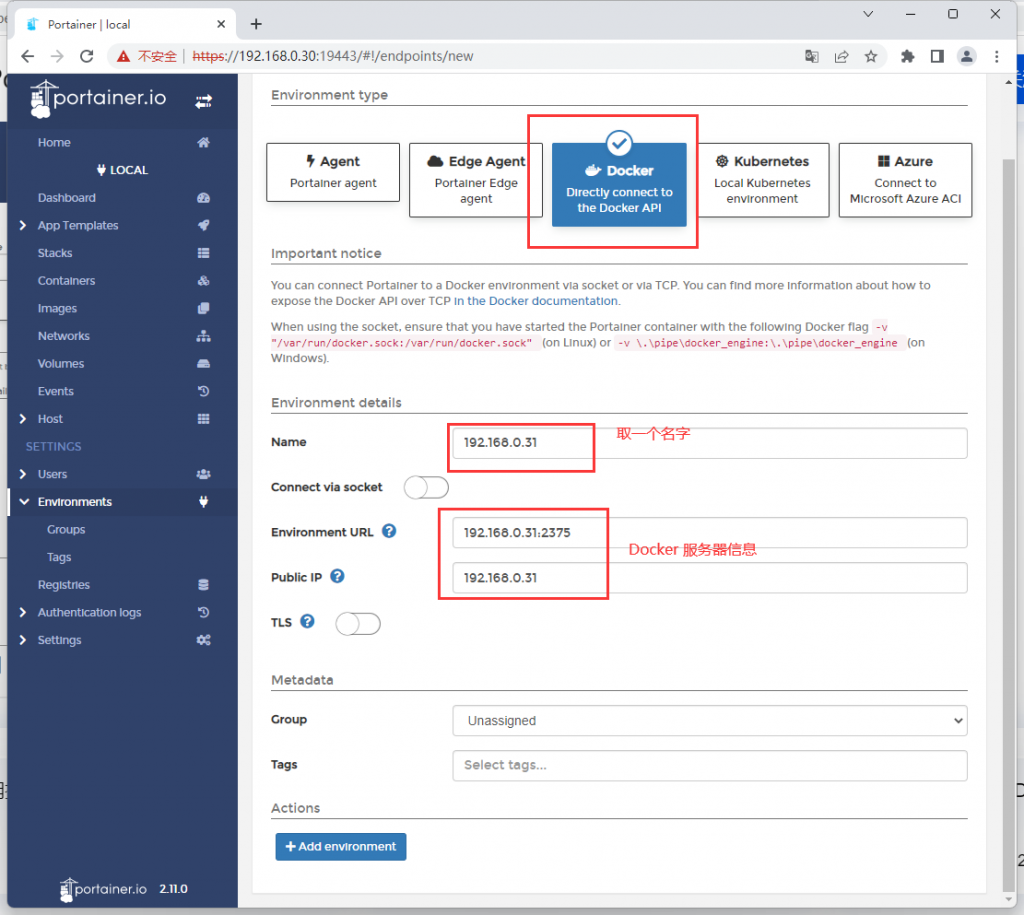The image size is (1024, 915).
Task: Open new browser tab plus button
Action: (256, 24)
